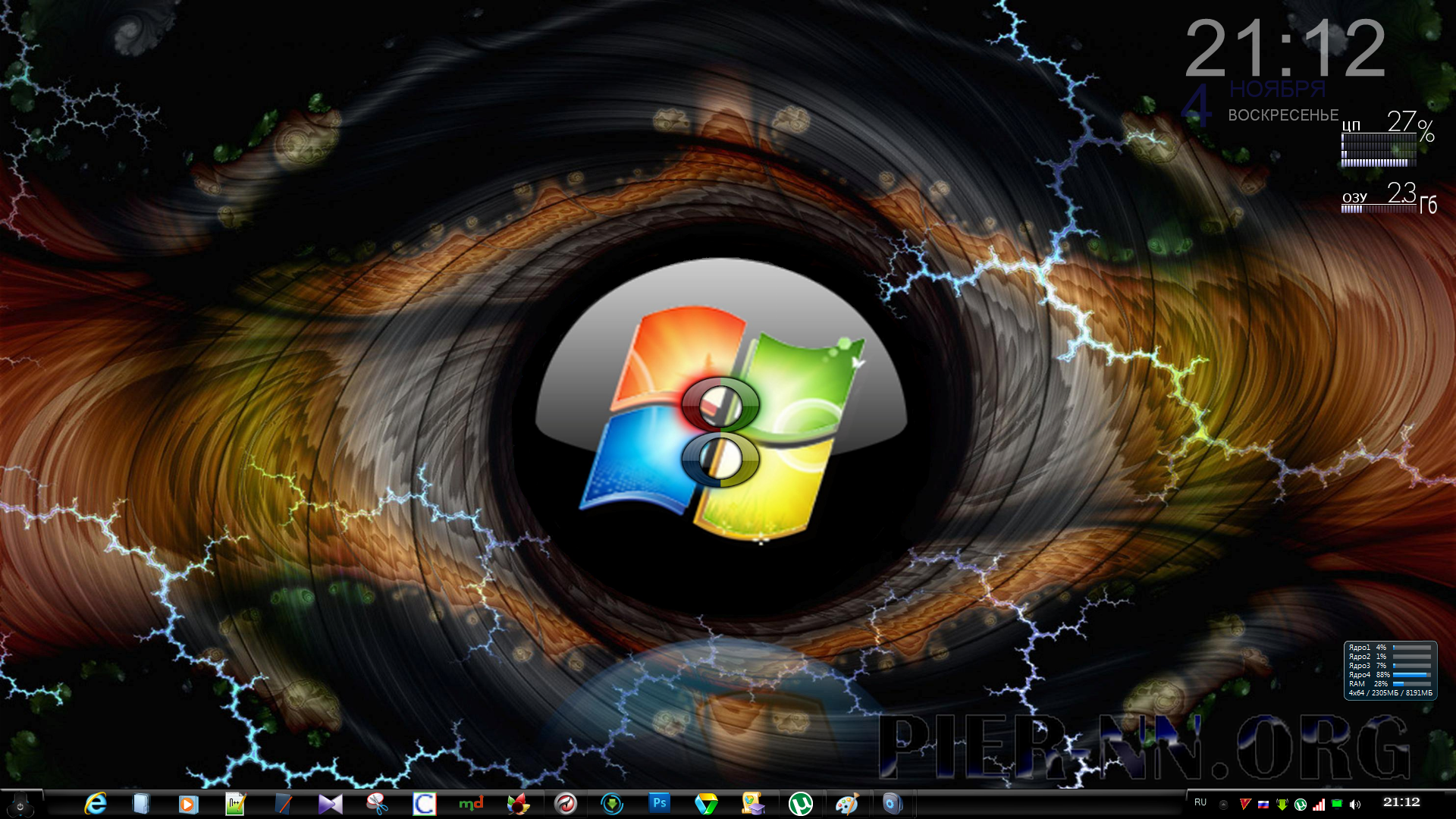This screenshot has height=819, width=1456.
Task: Click the ОЗУ memory usage bar
Action: pos(1379,209)
